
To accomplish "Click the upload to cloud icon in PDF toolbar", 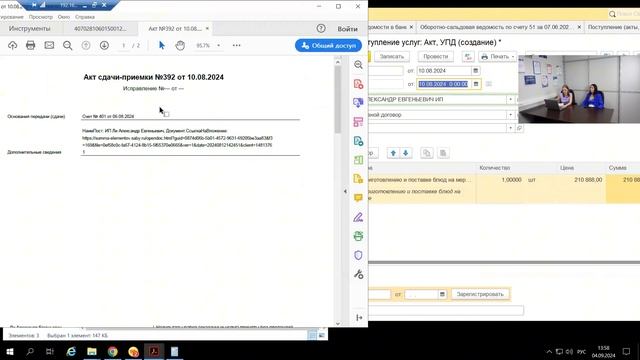I will click(12, 45).
